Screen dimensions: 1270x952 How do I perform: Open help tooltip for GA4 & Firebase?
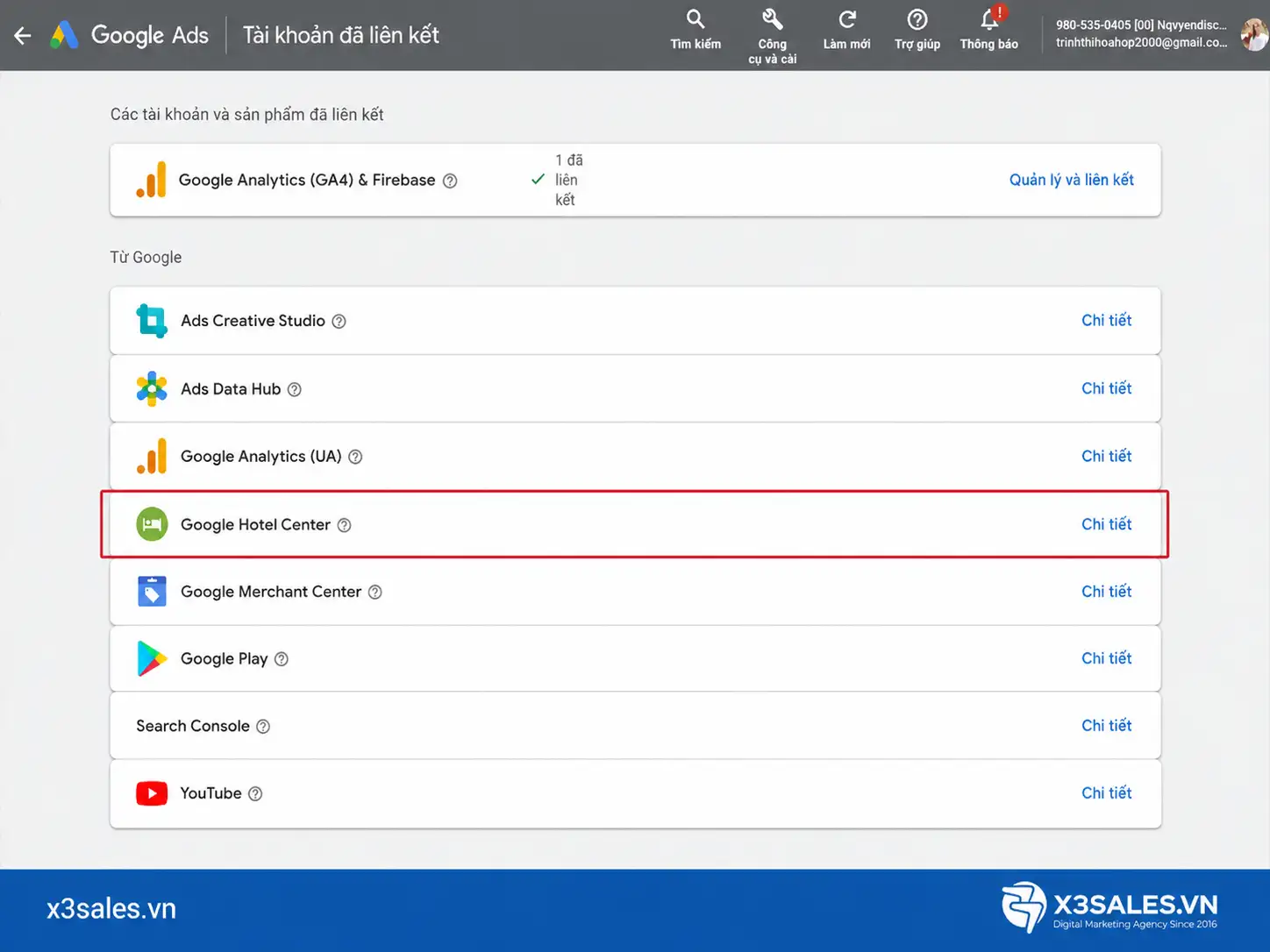(450, 181)
